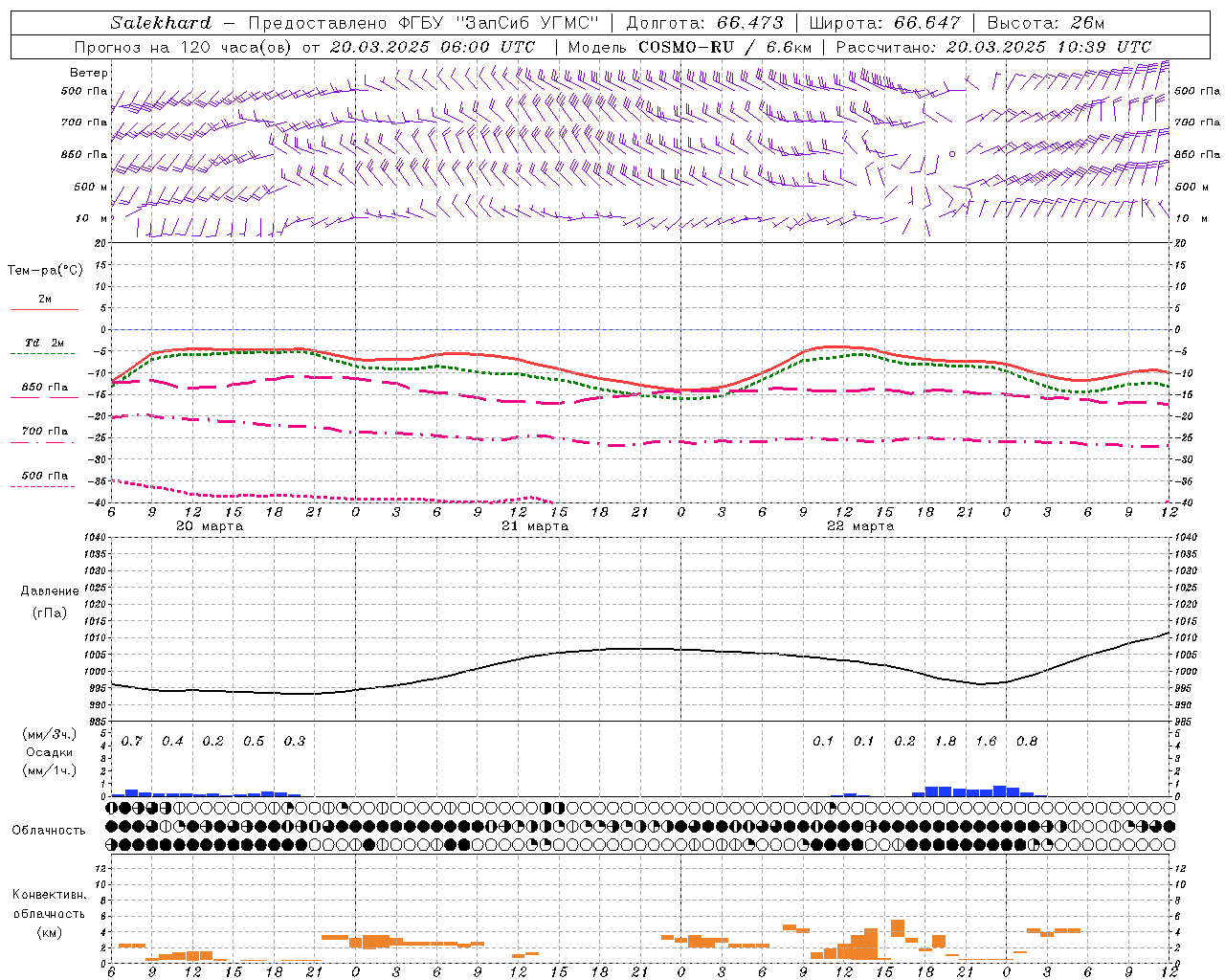
Task: Click the 0.3 precipitation total
Action: click(295, 742)
